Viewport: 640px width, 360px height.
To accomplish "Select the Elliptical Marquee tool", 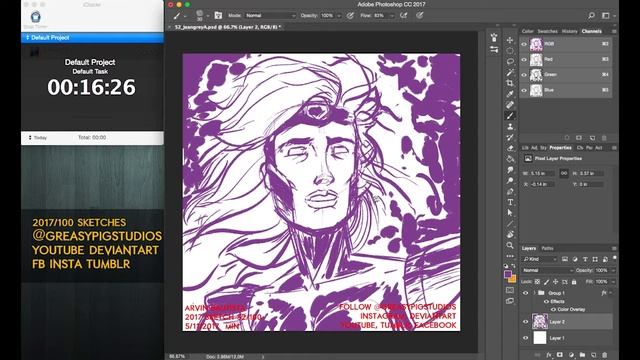I will click(510, 51).
